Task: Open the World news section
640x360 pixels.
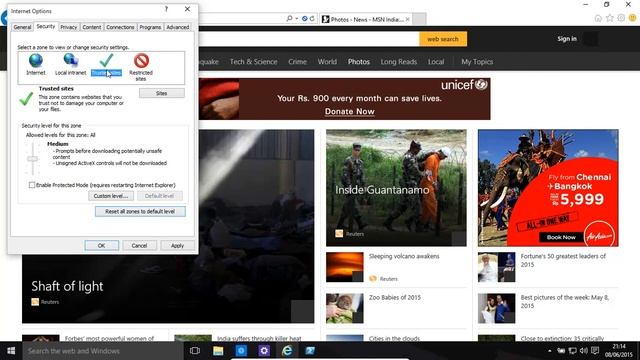Action: point(327,62)
